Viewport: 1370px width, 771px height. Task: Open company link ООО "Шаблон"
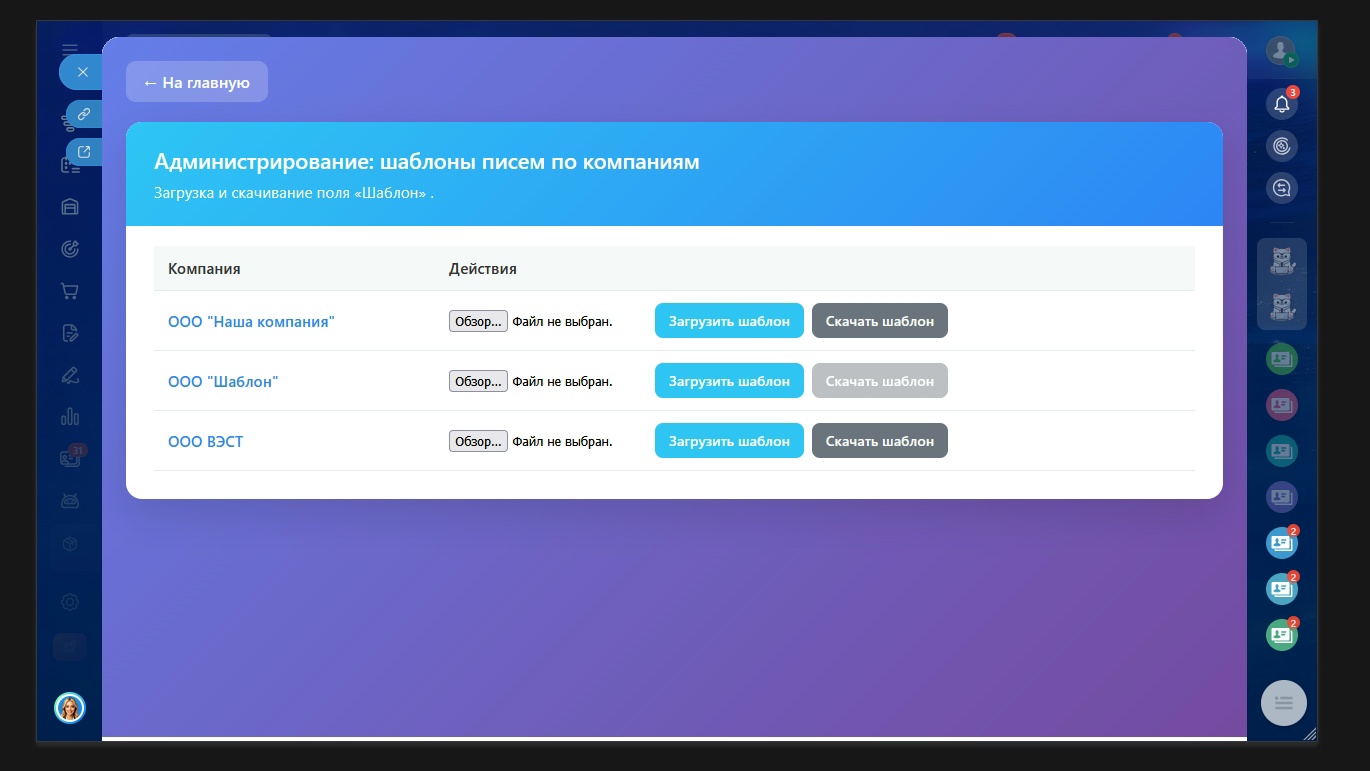tap(223, 382)
